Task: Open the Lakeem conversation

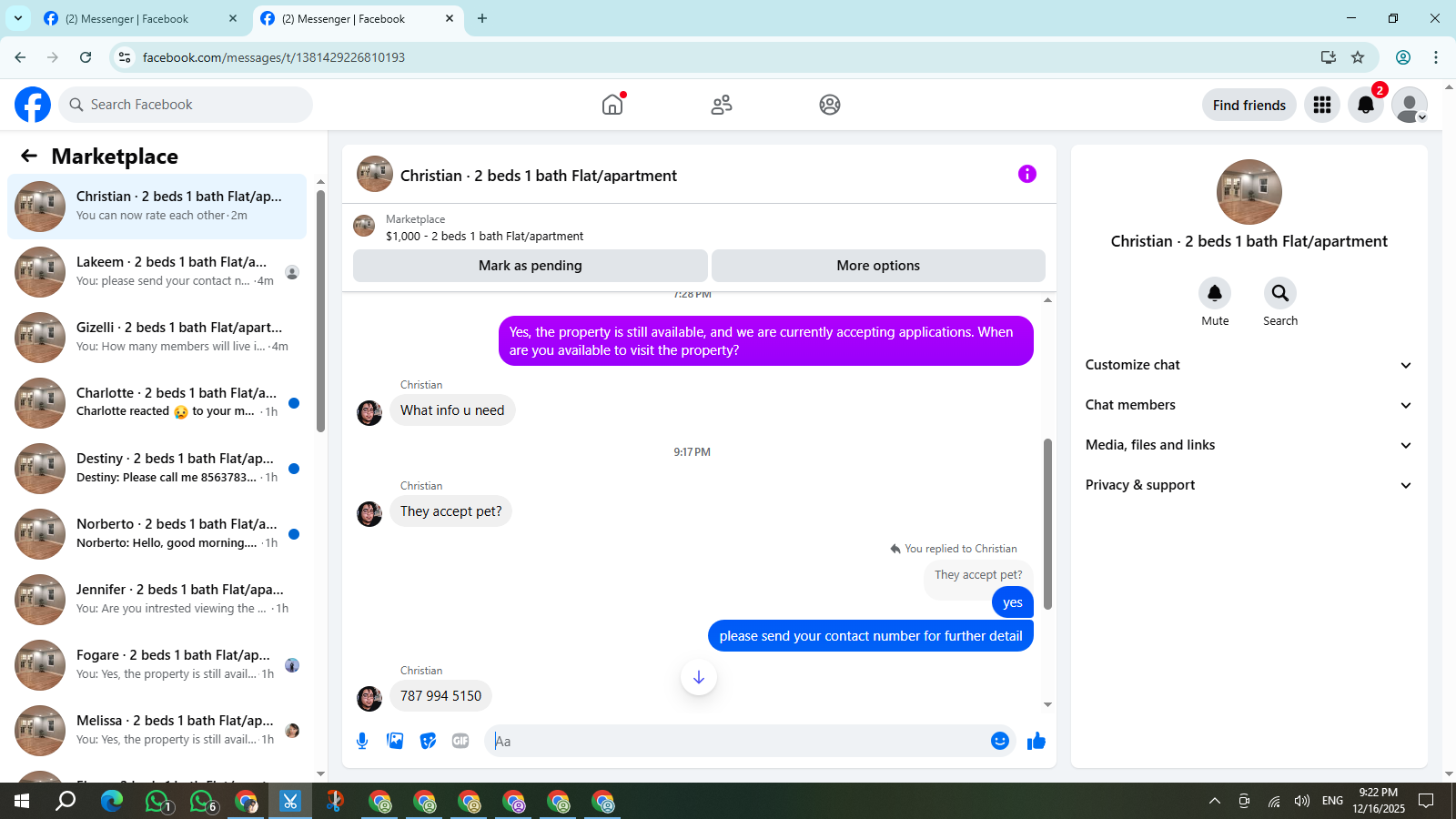Action: point(157,272)
